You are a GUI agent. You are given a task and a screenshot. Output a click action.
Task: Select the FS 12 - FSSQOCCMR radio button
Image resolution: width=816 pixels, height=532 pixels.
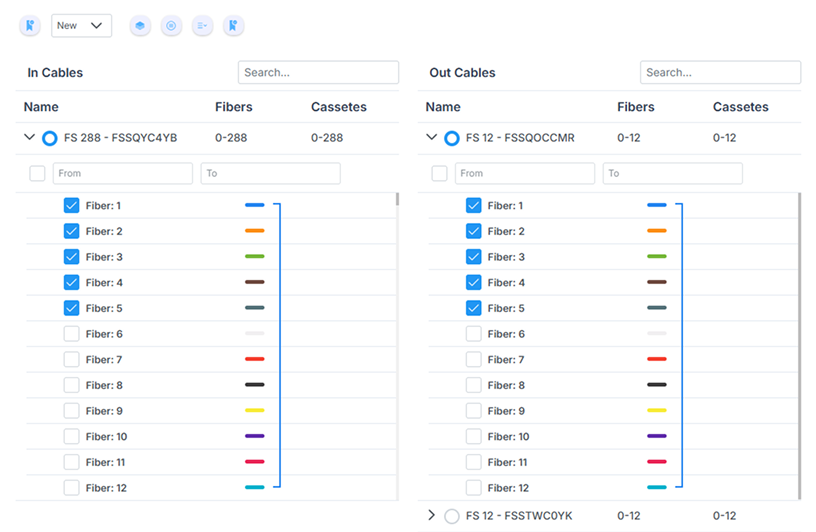(x=452, y=138)
